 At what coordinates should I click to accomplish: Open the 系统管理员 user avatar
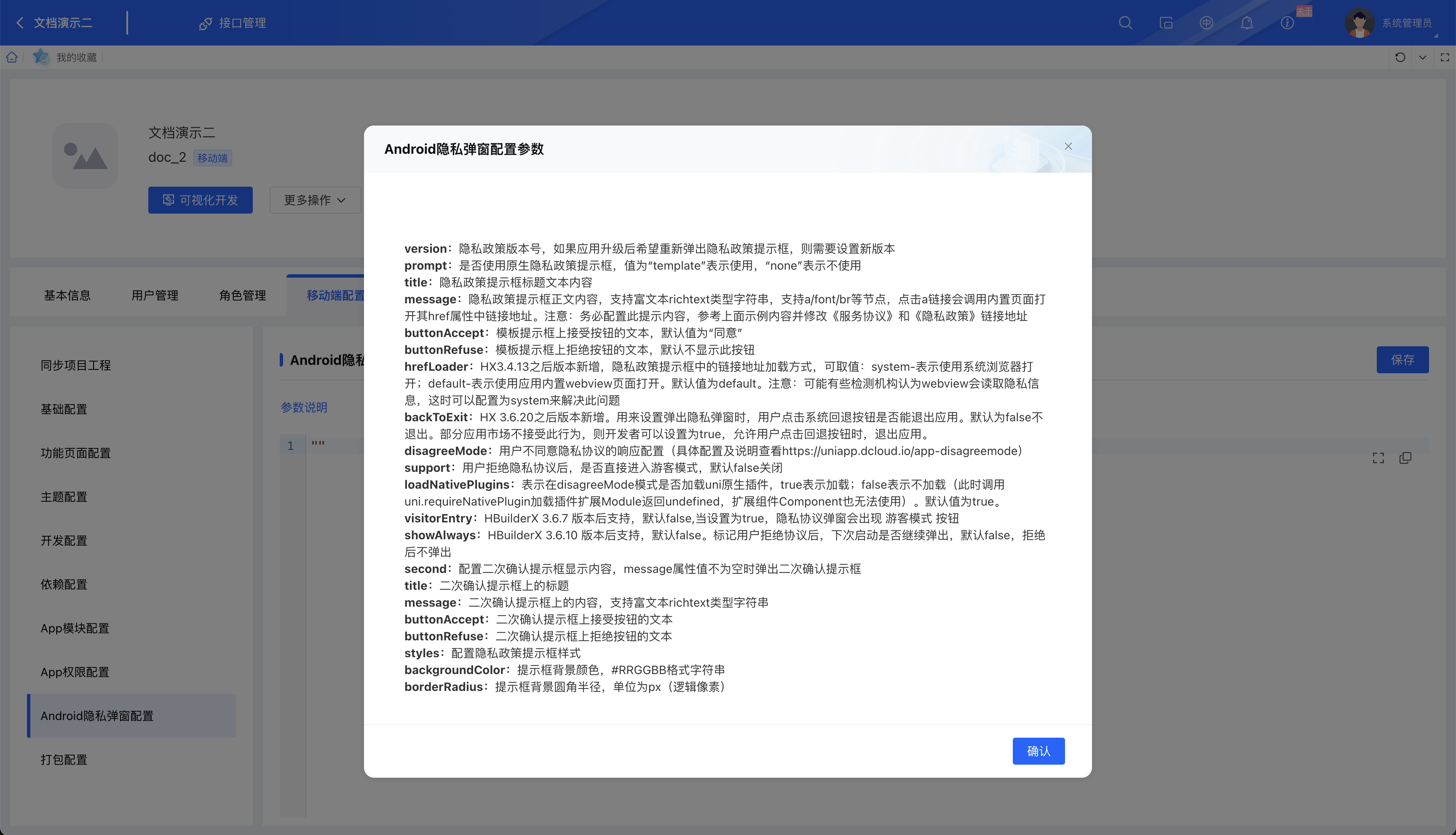1359,23
